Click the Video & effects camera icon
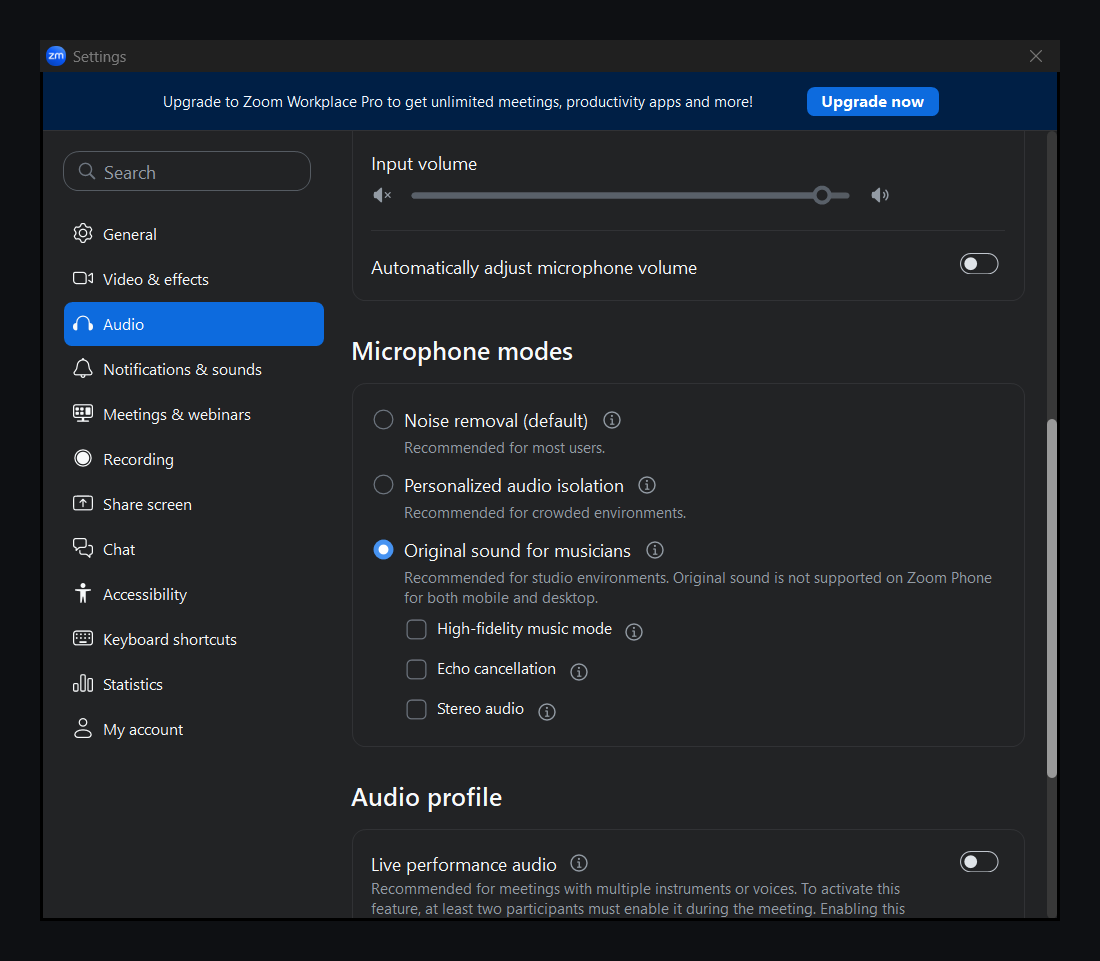Viewport: 1100px width, 961px height. coord(83,278)
